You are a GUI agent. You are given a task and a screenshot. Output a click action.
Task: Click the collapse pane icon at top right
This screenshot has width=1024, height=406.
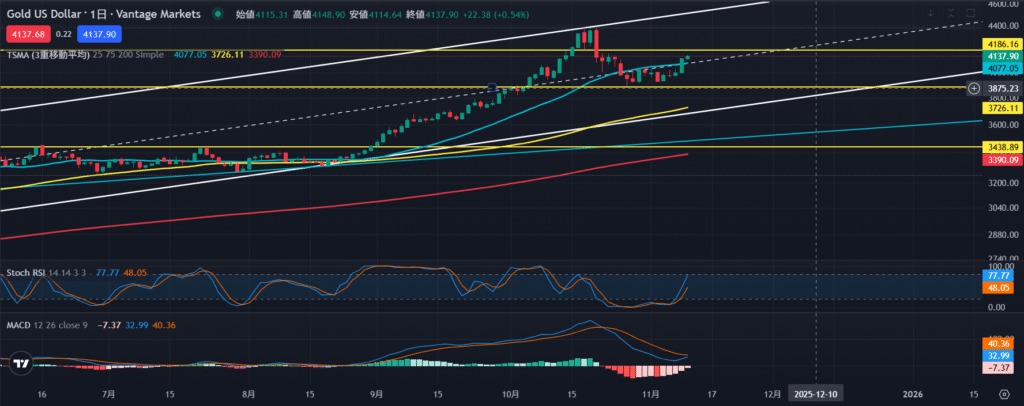coord(951,14)
